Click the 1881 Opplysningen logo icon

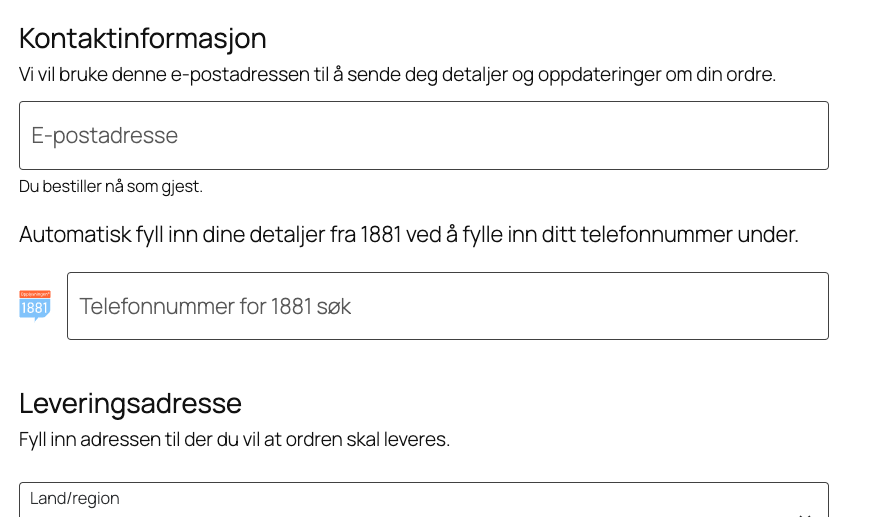point(34,305)
